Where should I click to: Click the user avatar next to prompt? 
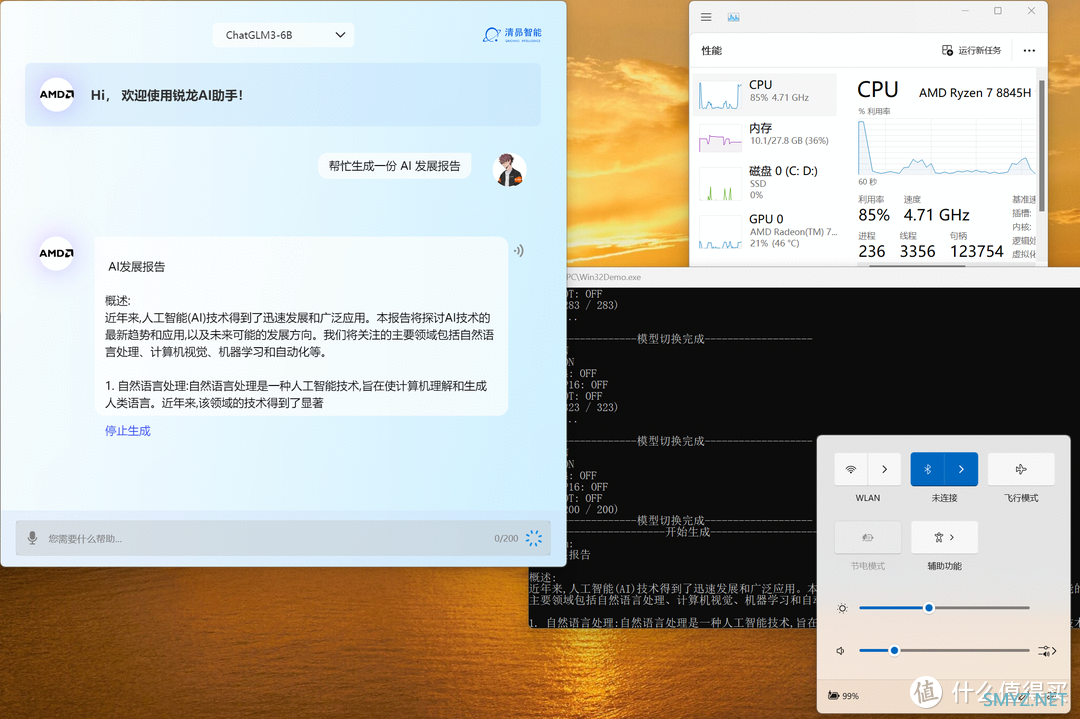tap(510, 169)
